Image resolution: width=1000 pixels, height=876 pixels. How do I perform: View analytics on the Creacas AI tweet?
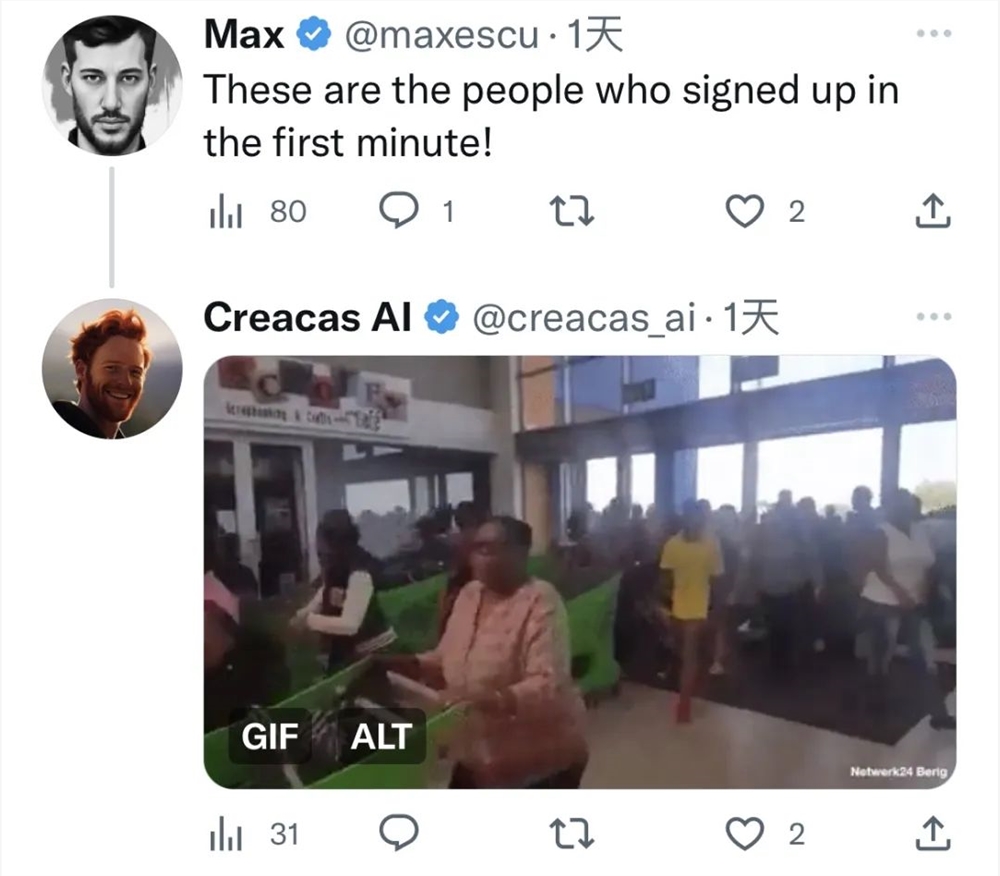[254, 834]
